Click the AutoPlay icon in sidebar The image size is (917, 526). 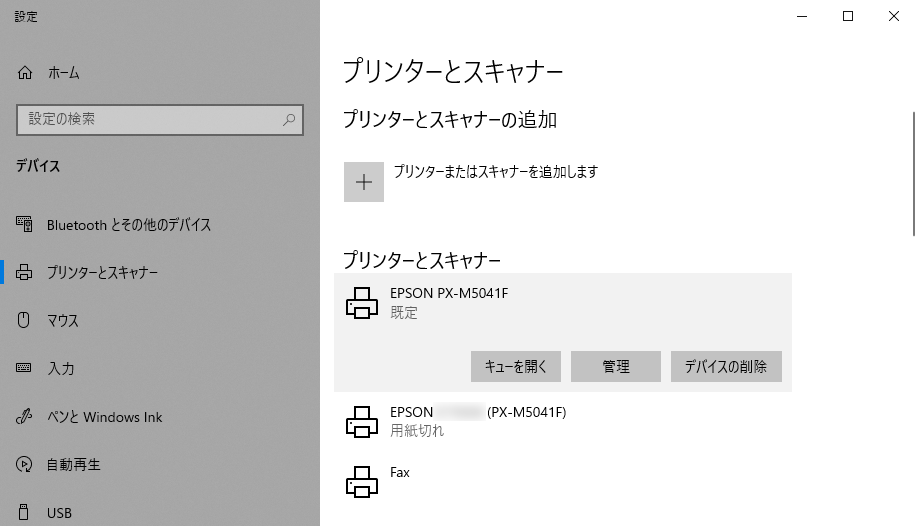25,465
